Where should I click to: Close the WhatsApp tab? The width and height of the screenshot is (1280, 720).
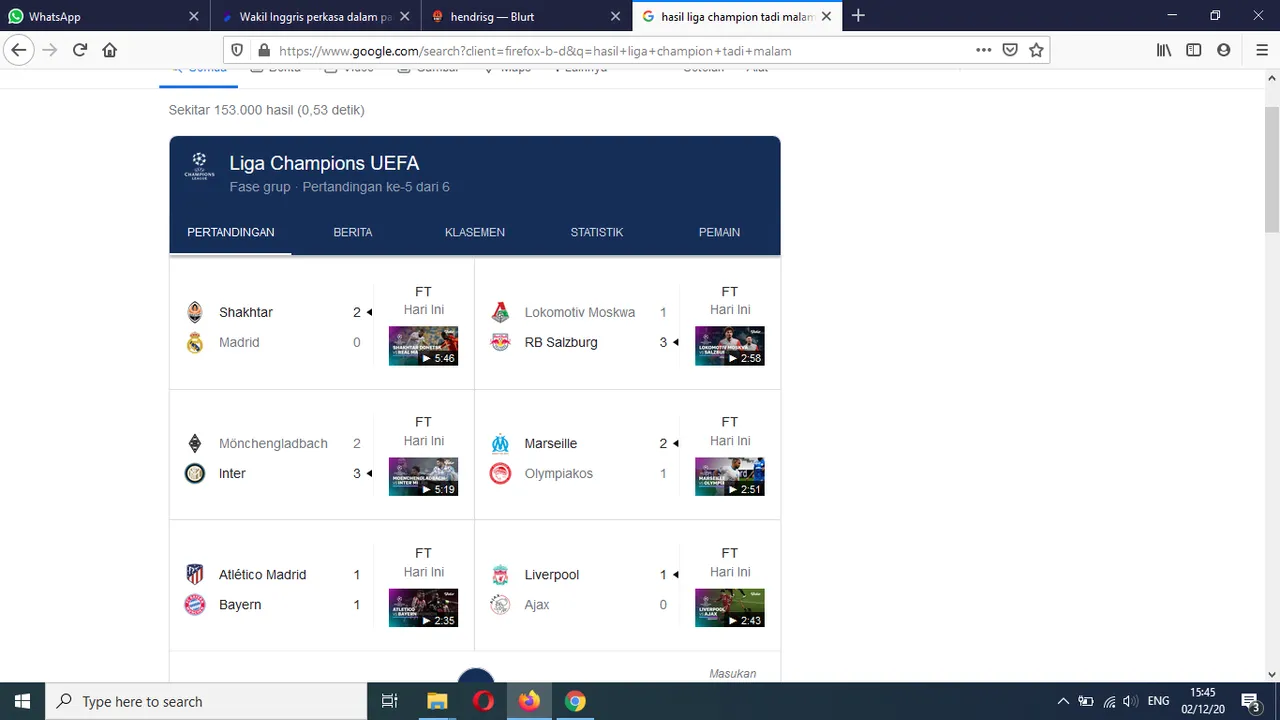[x=194, y=16]
